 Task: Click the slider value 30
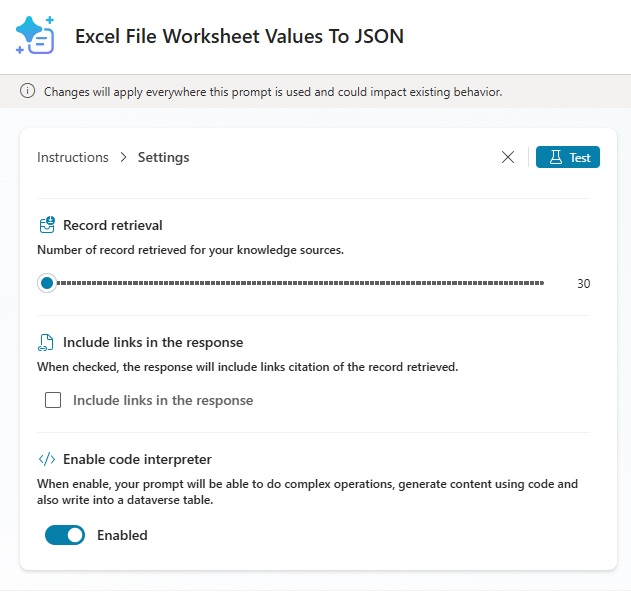click(583, 284)
